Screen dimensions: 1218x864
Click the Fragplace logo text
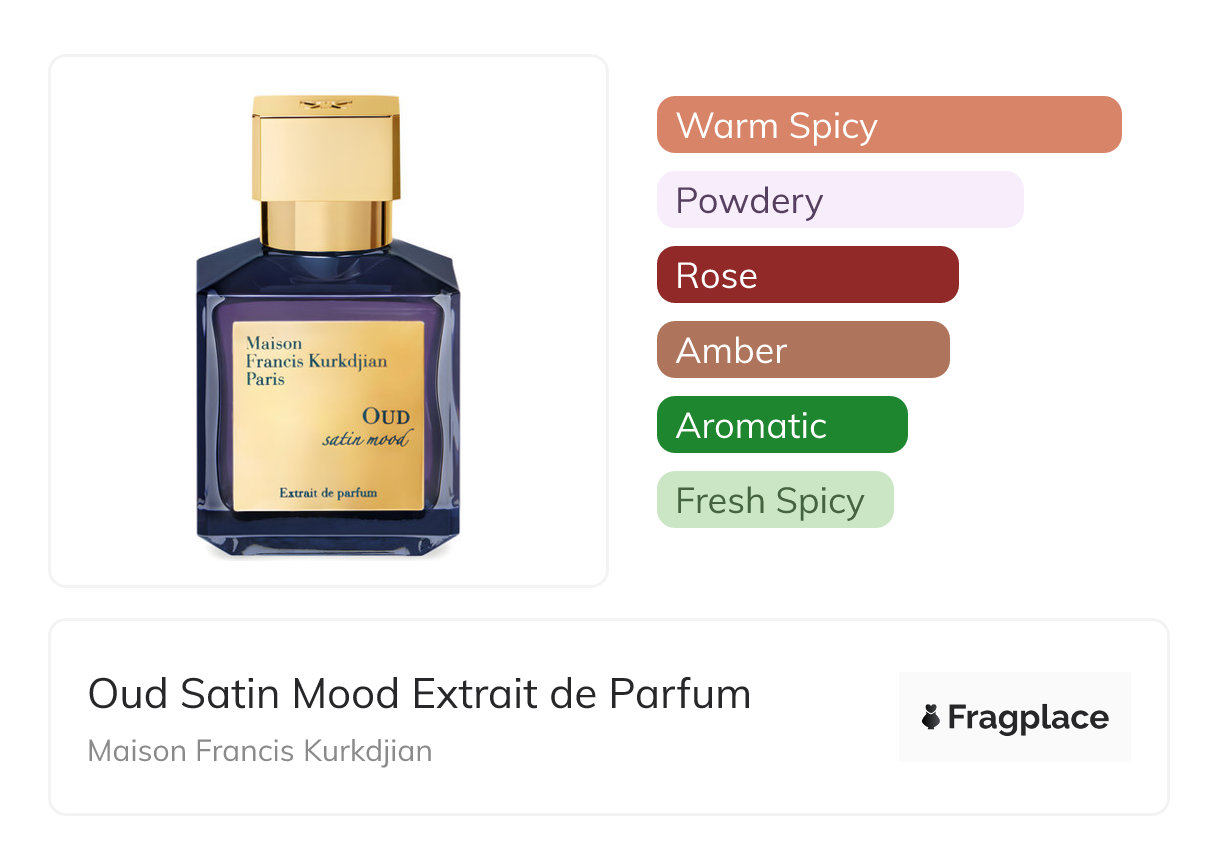(x=1028, y=718)
